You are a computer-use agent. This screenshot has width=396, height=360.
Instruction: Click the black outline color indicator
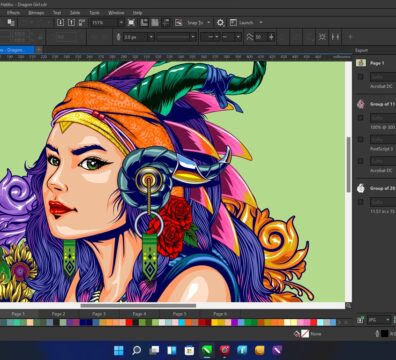point(384,333)
